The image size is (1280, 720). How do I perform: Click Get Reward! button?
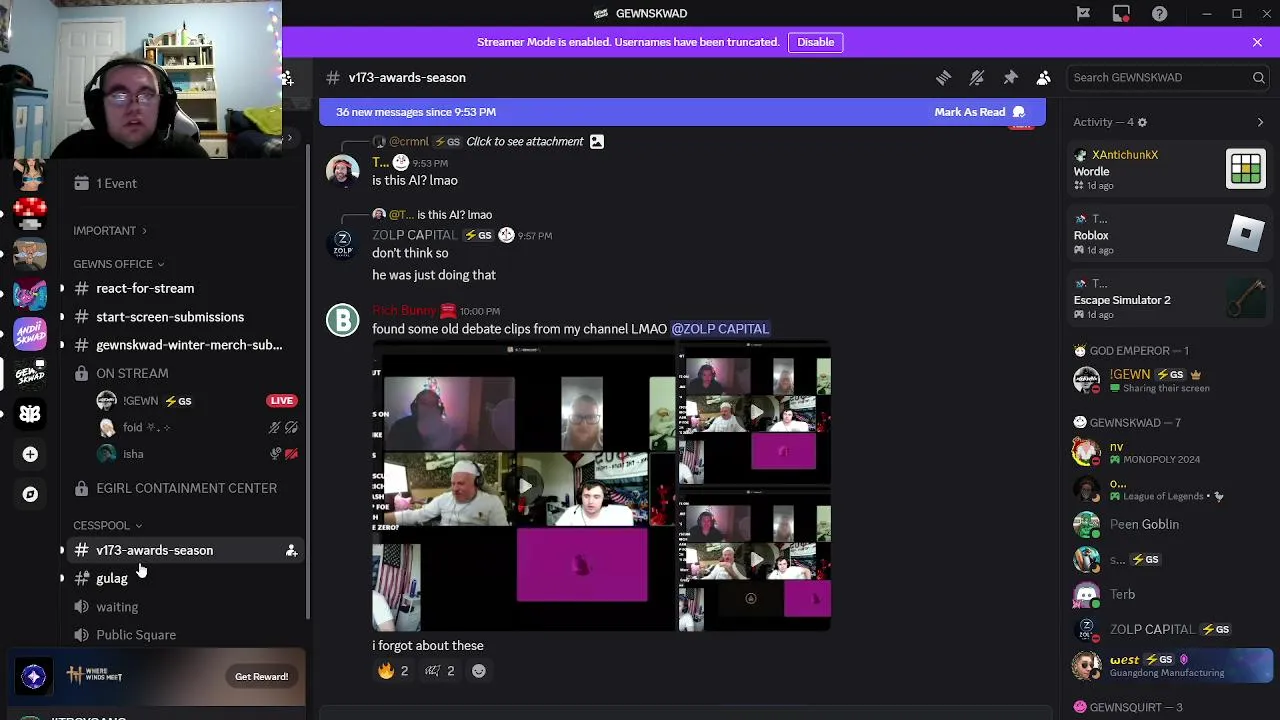point(261,677)
